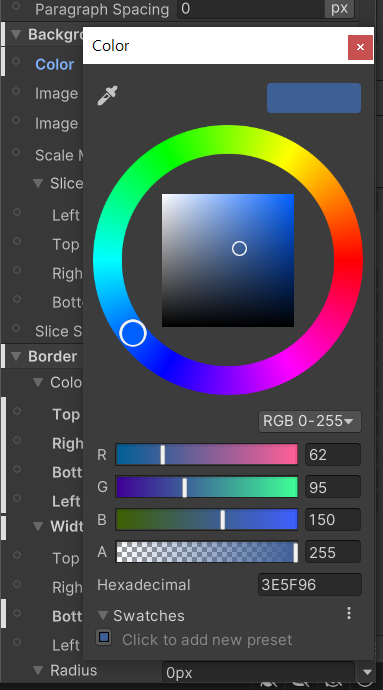Click the G channel slider

(x=206, y=487)
